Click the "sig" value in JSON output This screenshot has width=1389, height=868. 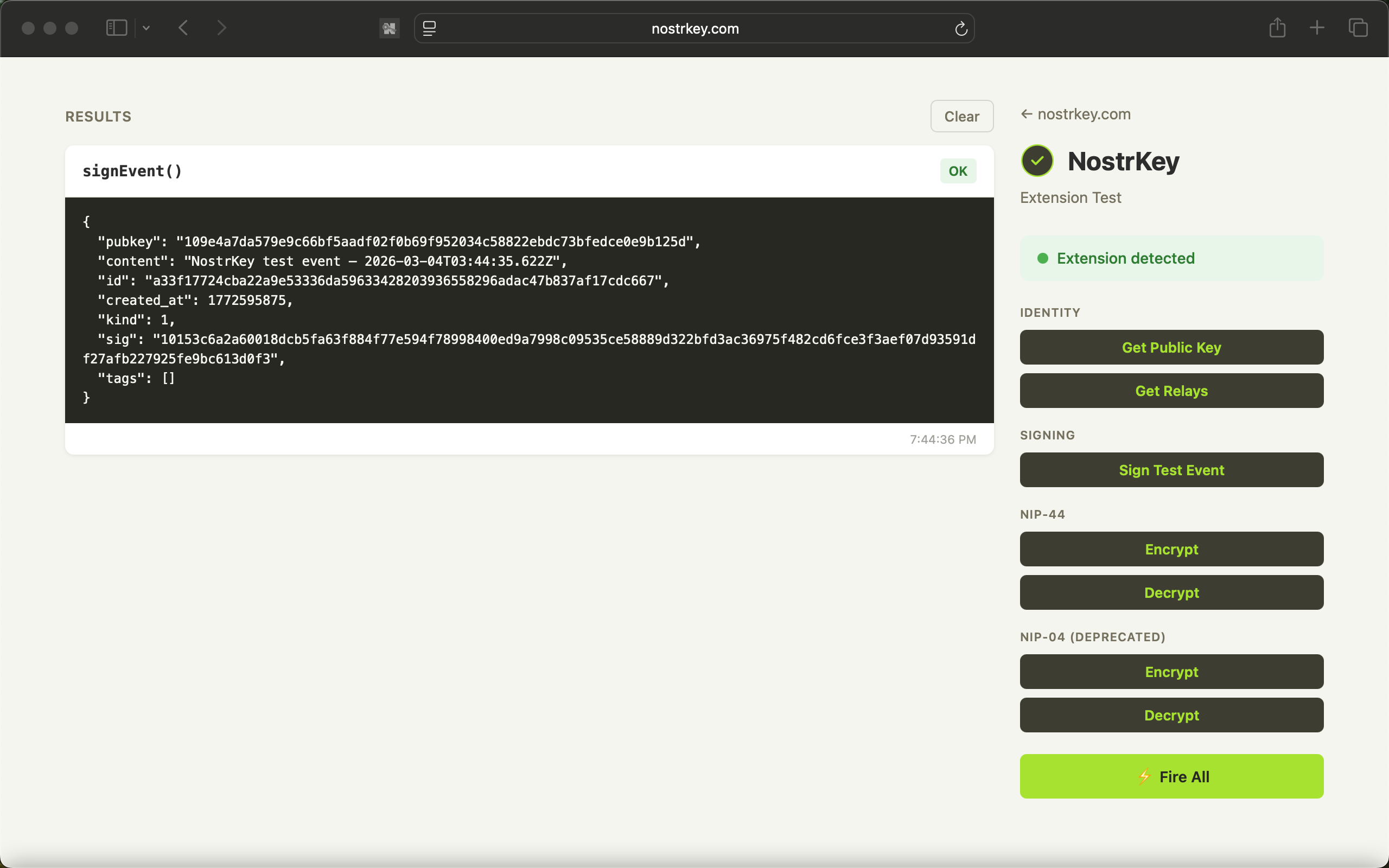click(x=529, y=349)
